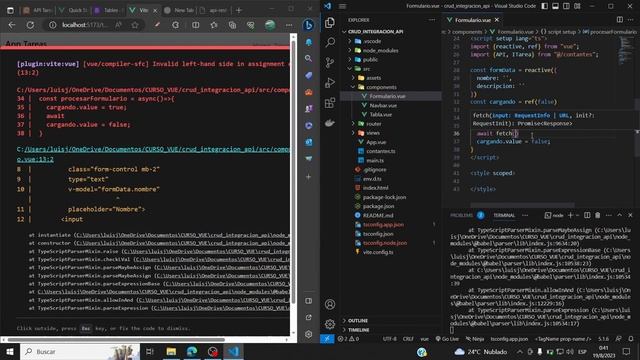640x360 pixels.
Task: Open the Windows Start menu
Action: point(10,351)
